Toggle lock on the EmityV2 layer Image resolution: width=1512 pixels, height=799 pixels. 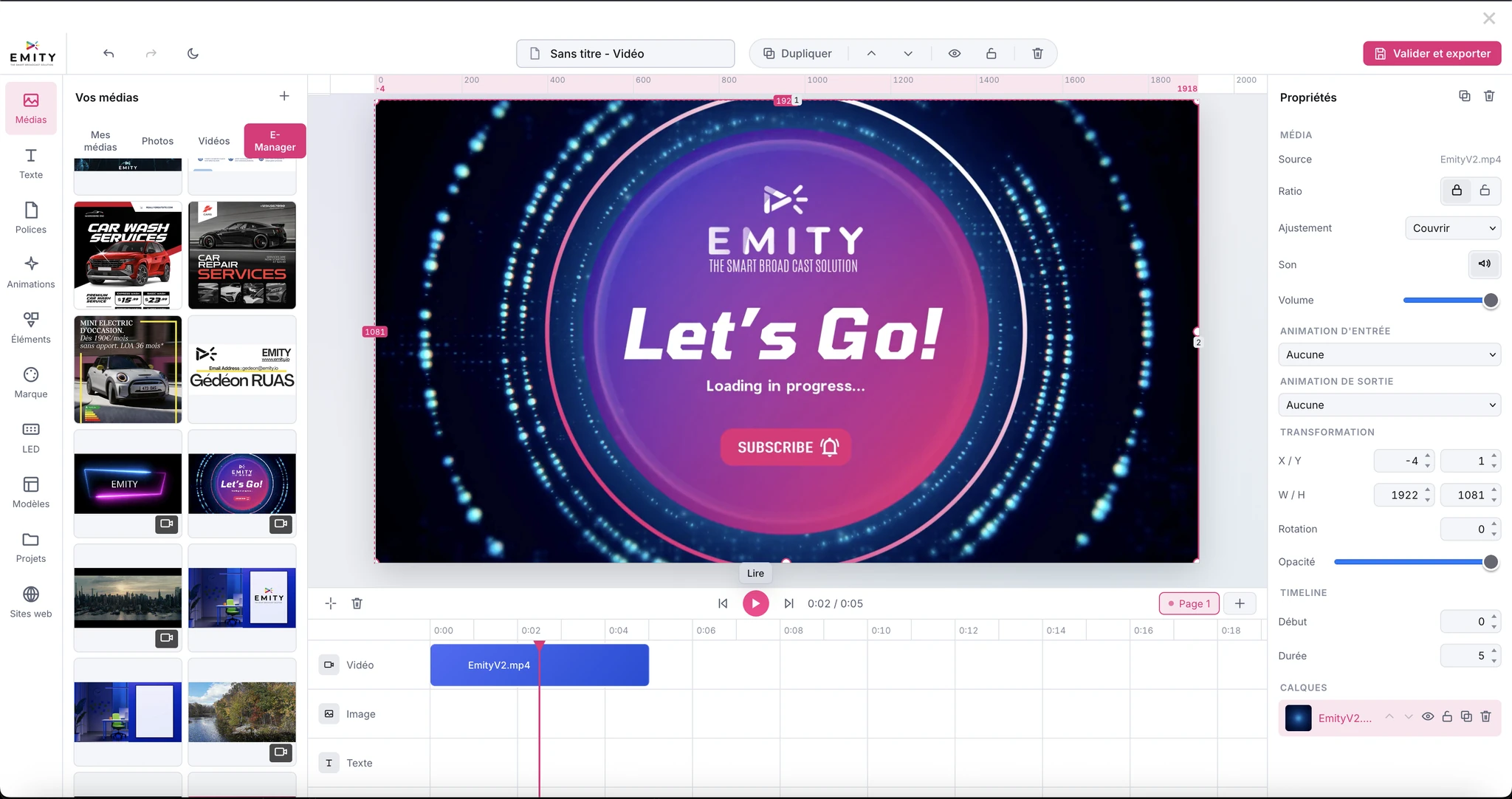point(1447,716)
